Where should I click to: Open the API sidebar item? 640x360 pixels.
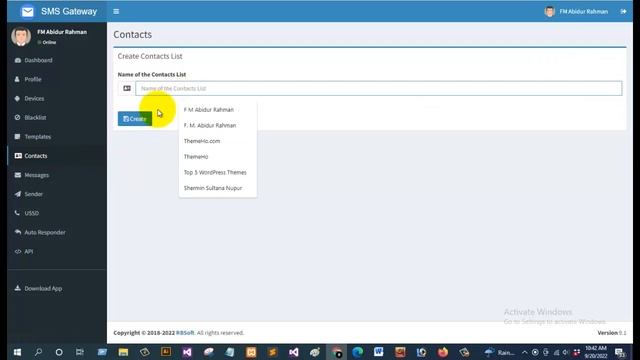coord(57,251)
